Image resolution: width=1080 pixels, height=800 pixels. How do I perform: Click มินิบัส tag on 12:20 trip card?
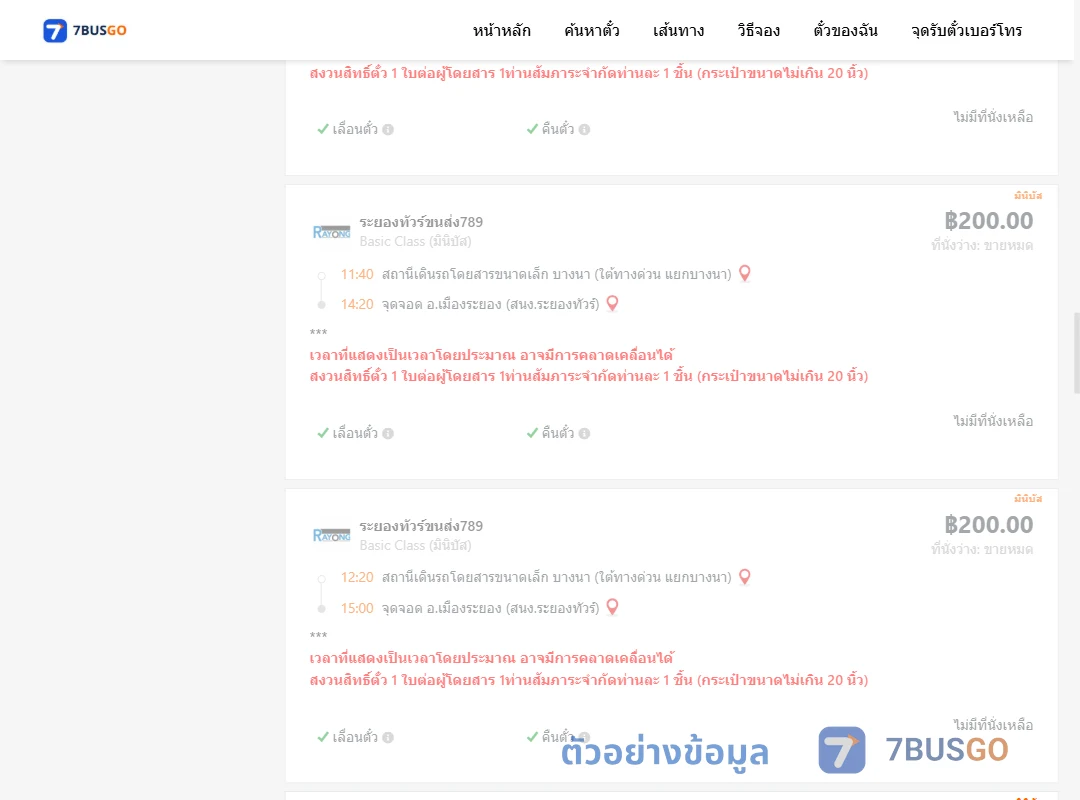[1028, 498]
